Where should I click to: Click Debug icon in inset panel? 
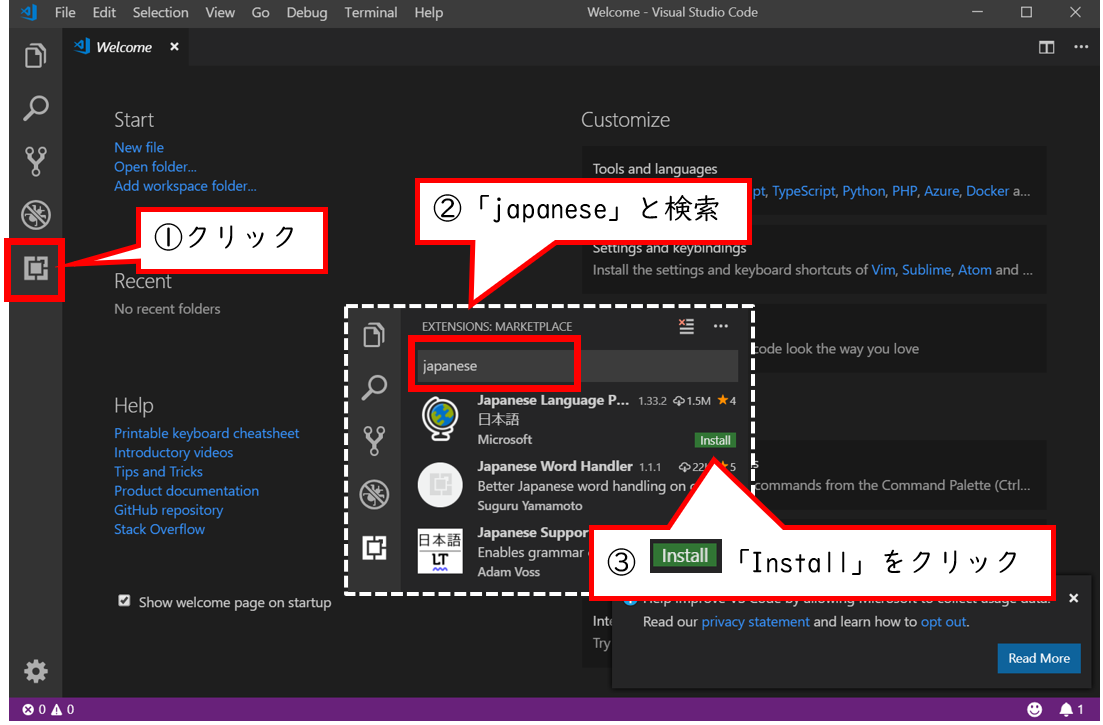[374, 494]
